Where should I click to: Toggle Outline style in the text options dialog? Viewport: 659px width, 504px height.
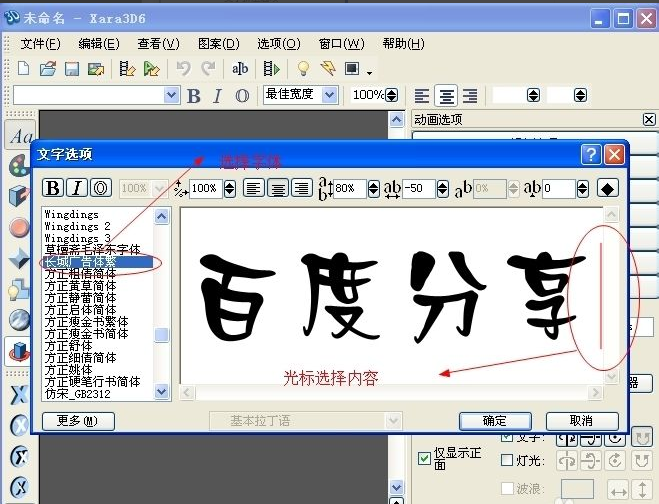point(100,188)
